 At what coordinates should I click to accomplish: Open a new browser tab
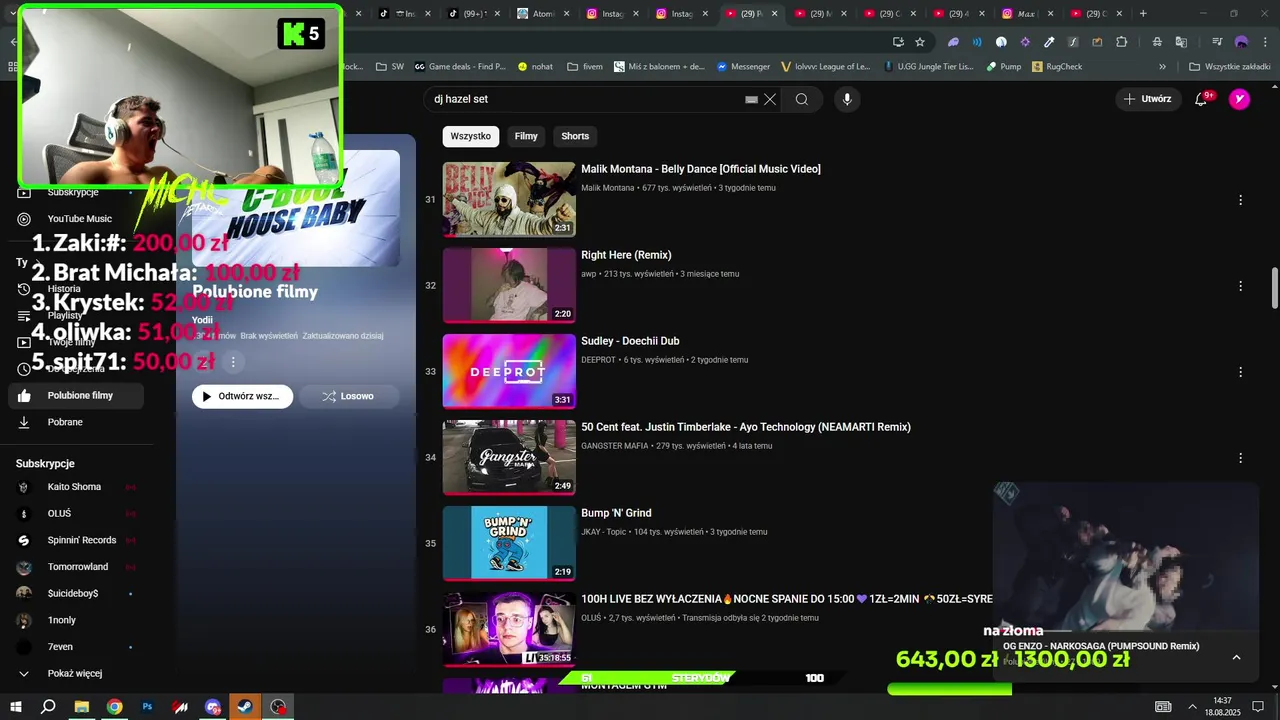pos(1143,14)
